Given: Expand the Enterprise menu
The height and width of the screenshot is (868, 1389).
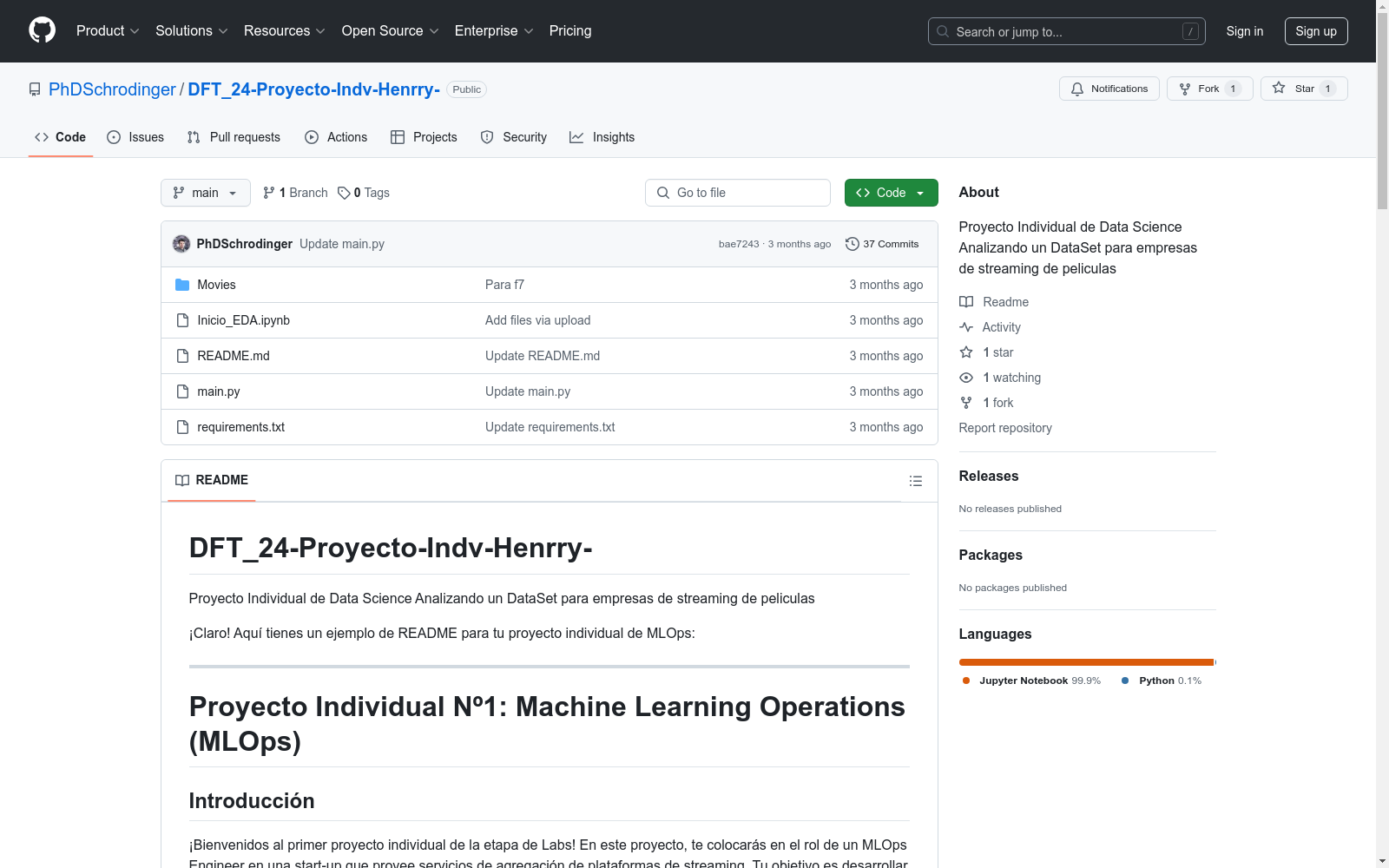Looking at the screenshot, I should 494,30.
